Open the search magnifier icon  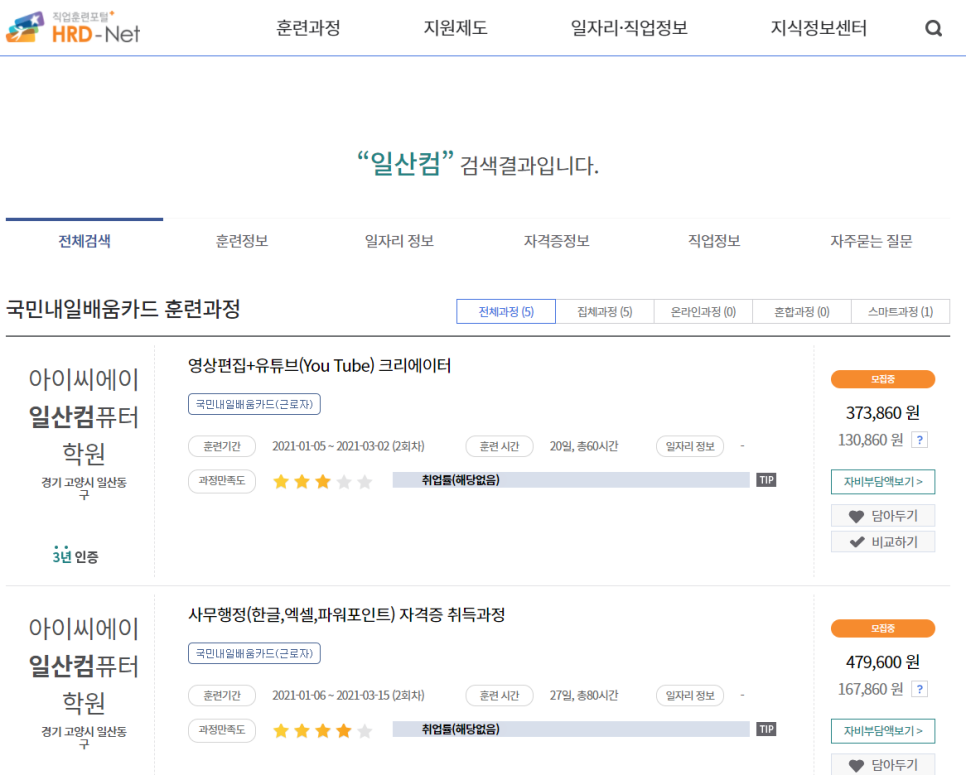933,28
